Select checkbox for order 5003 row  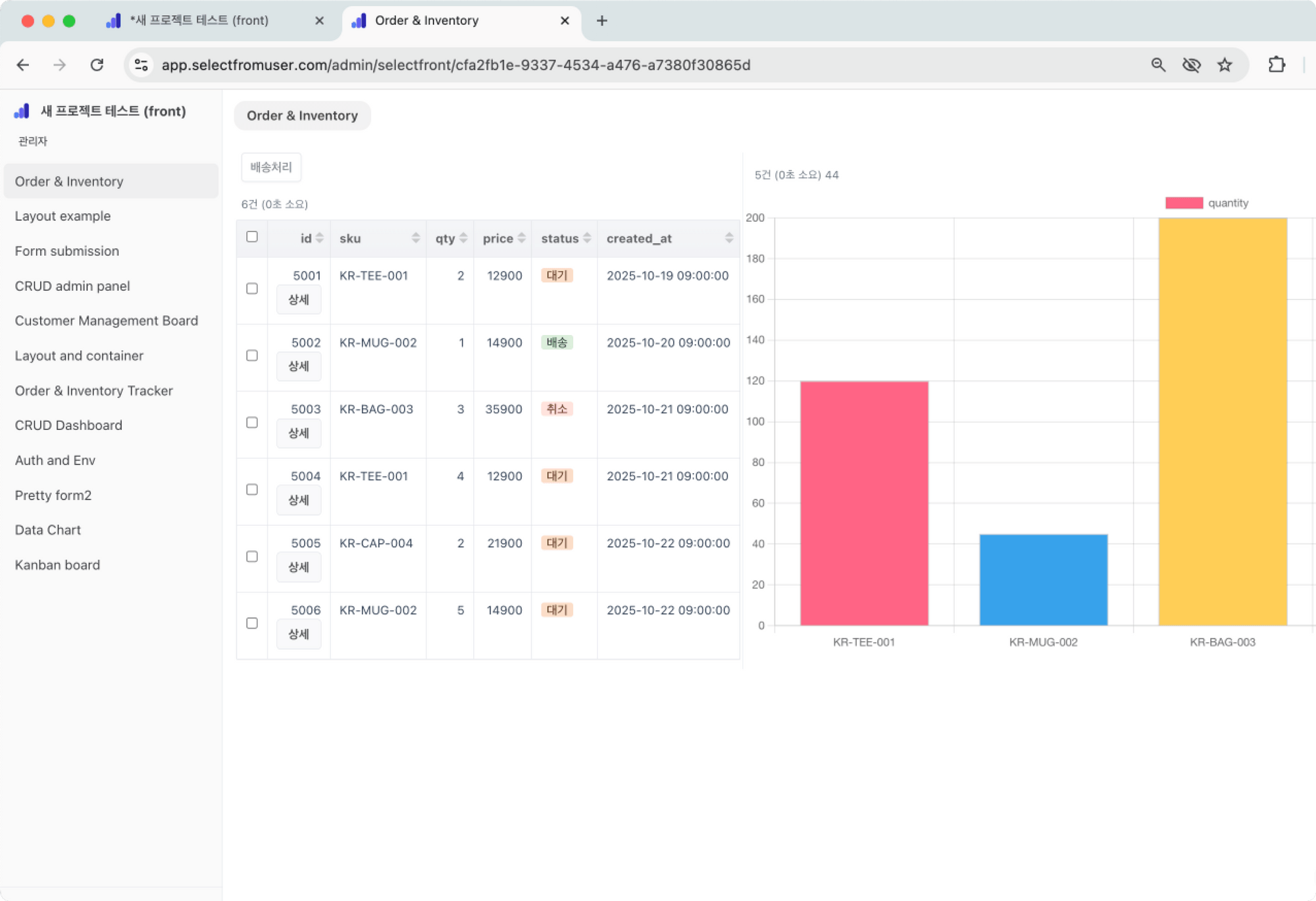pyautogui.click(x=252, y=423)
